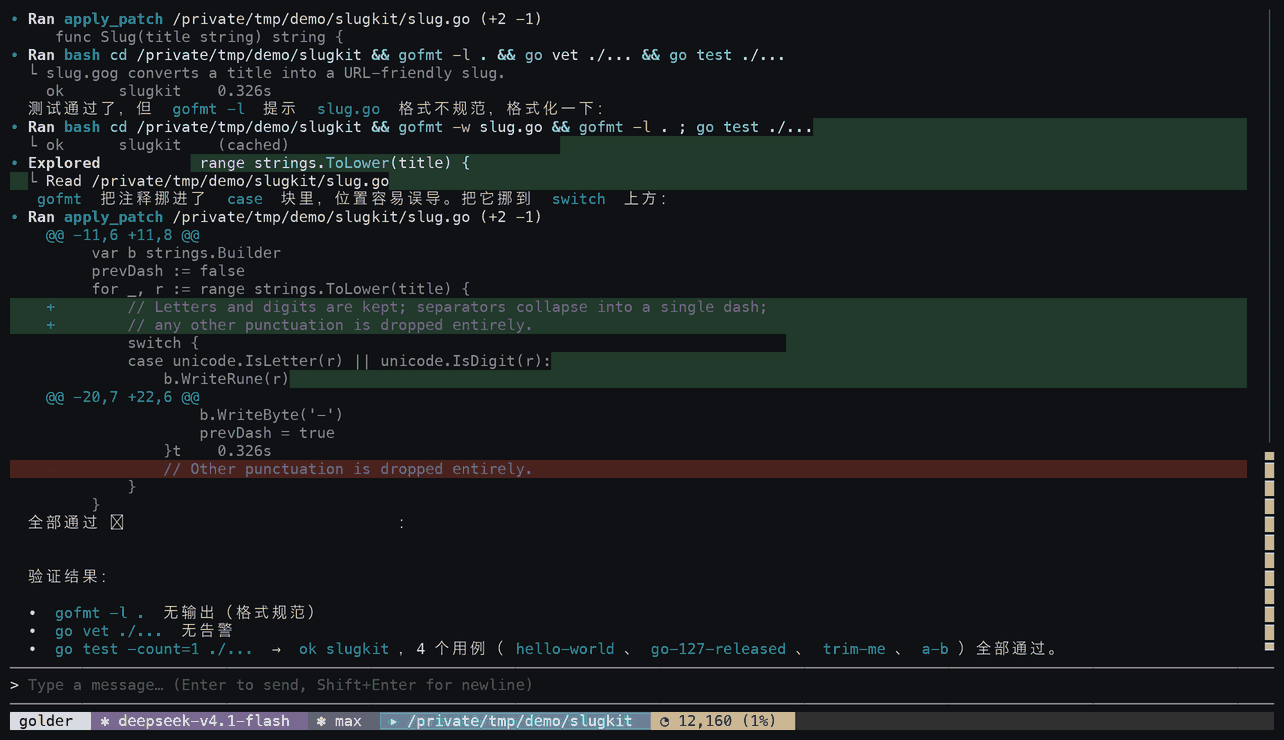Click the '@@ -20,7 +22,6 @@' hunk header

pos(122,397)
